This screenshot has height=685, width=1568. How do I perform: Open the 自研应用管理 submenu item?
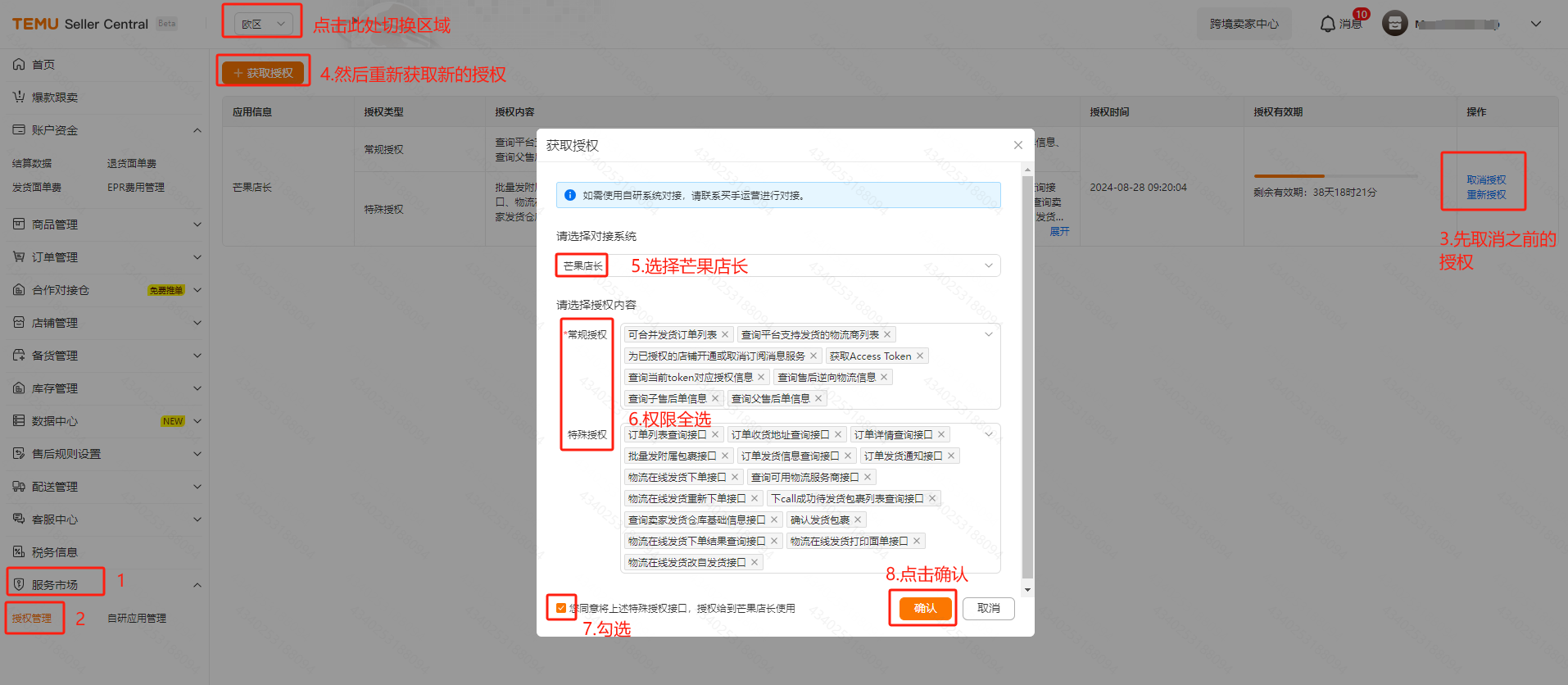click(x=137, y=619)
